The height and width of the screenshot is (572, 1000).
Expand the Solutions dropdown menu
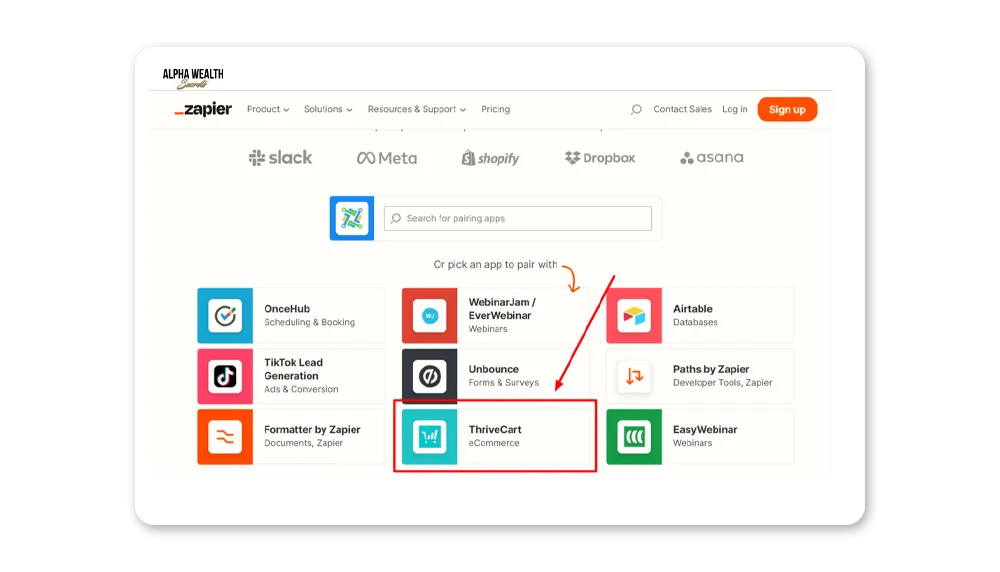click(x=328, y=109)
